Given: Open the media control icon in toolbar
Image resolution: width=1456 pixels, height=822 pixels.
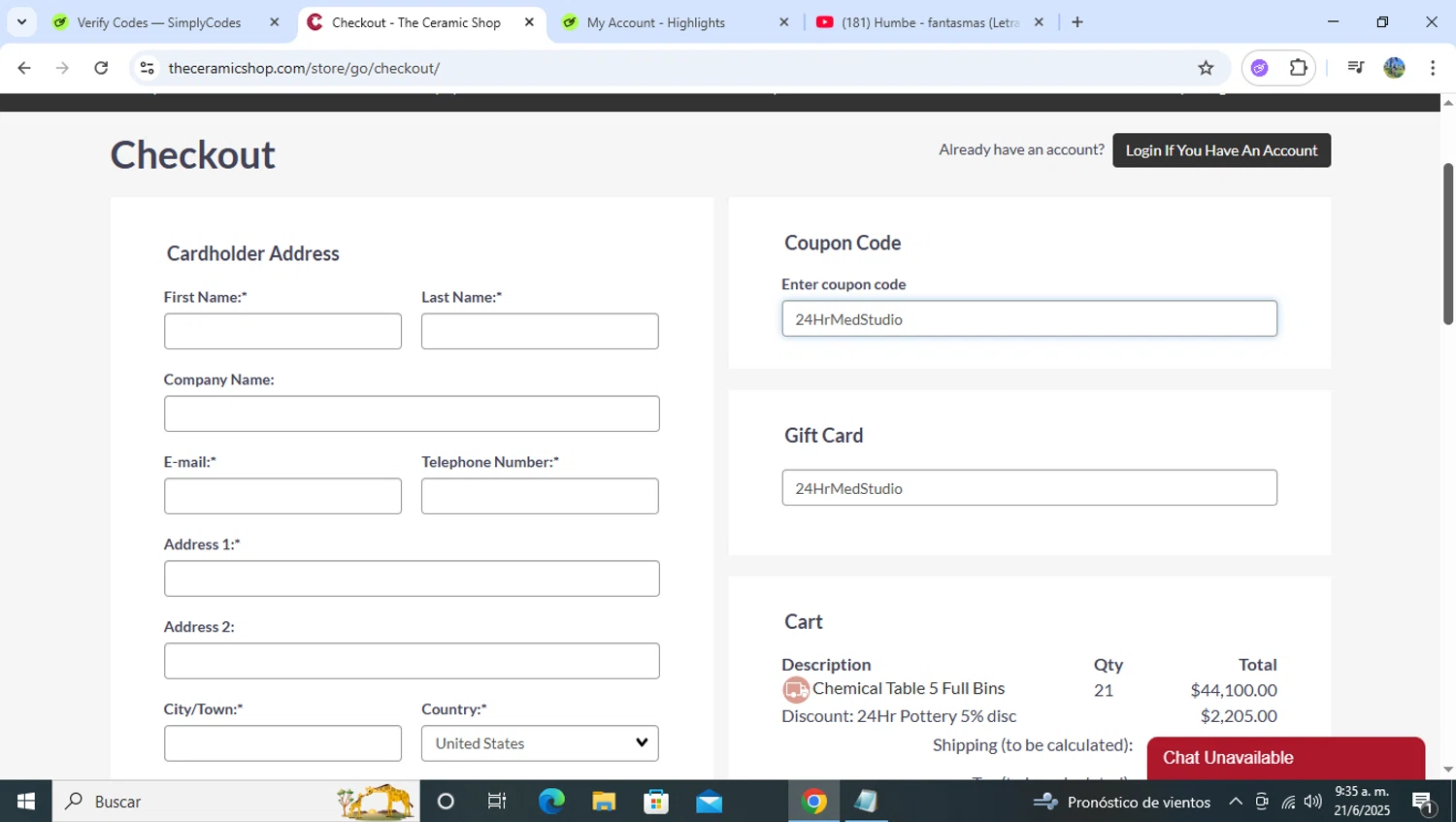Looking at the screenshot, I should point(1355,68).
